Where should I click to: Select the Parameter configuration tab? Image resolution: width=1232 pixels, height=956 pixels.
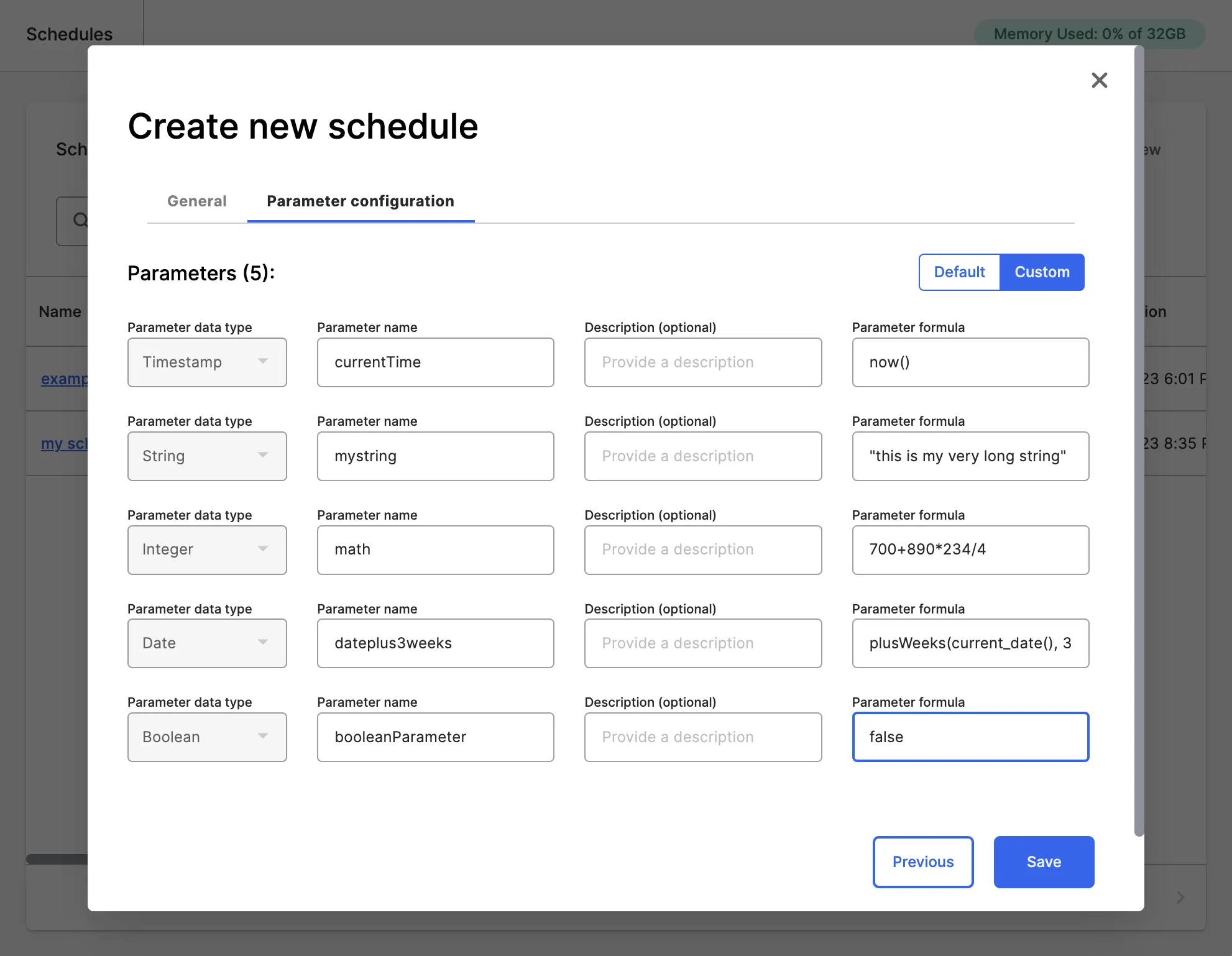[361, 201]
